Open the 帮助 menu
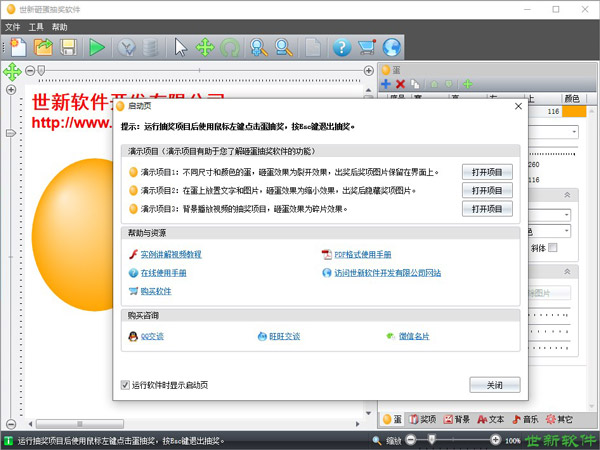The image size is (600, 450). pos(59,27)
